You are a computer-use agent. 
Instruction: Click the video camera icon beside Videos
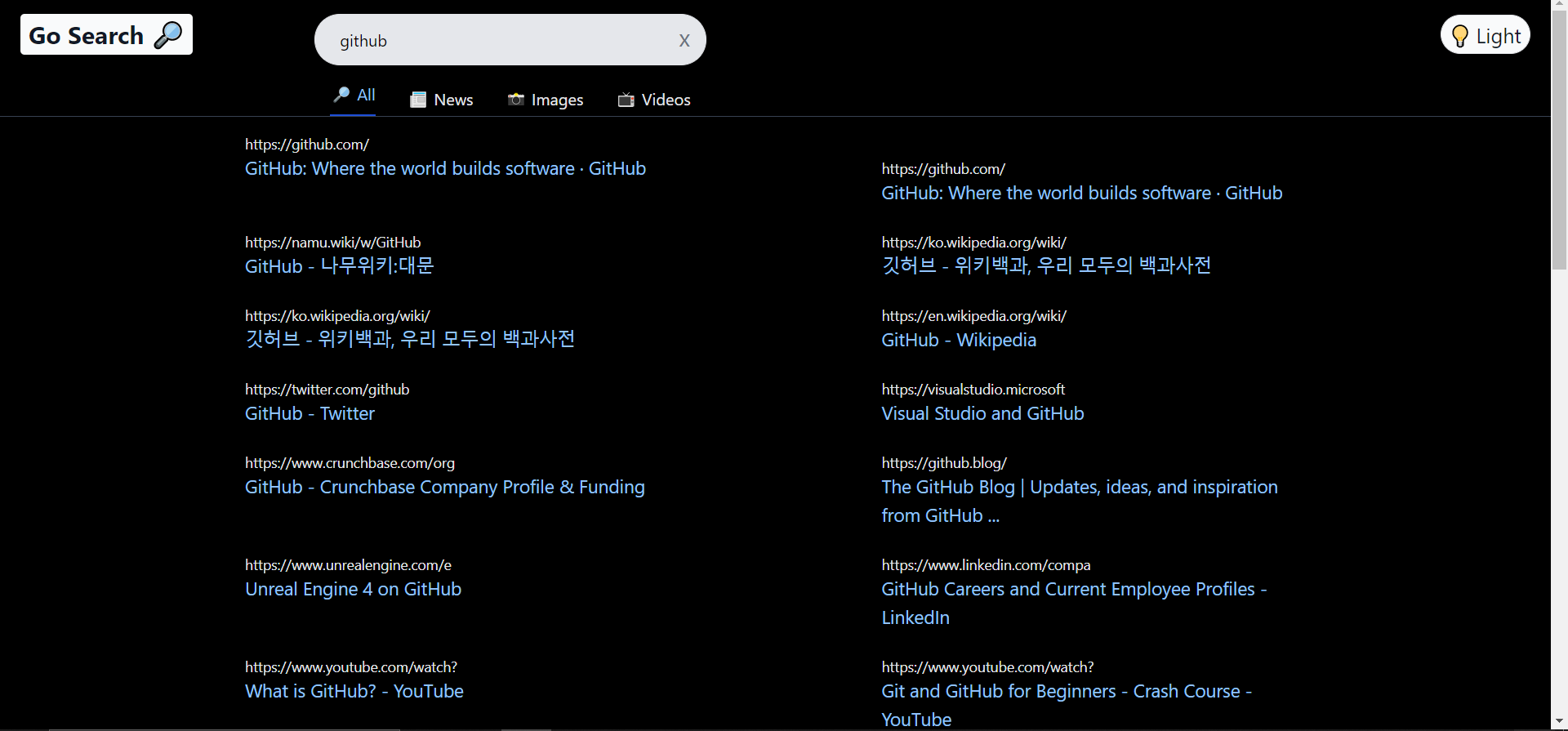(x=626, y=100)
